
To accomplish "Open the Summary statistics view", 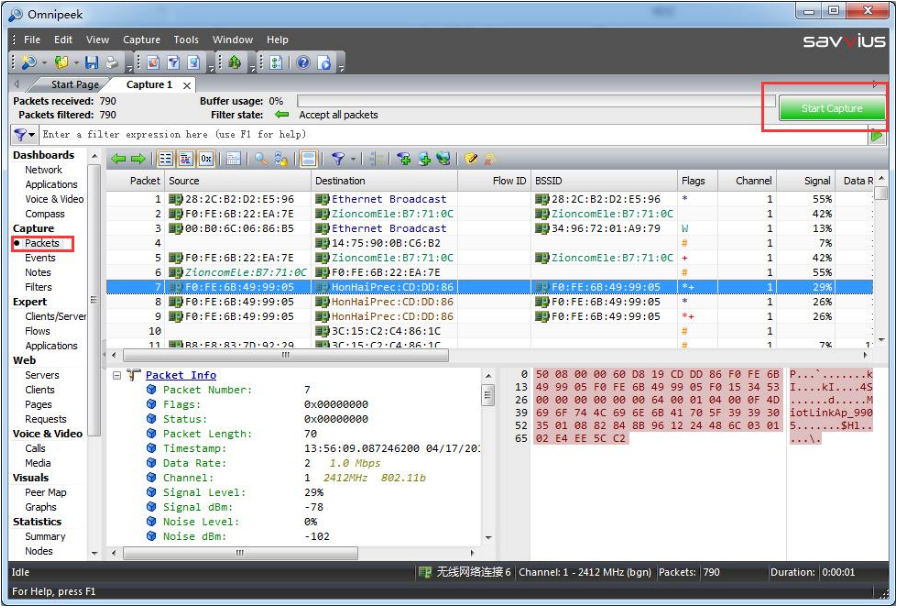I will coord(45,537).
